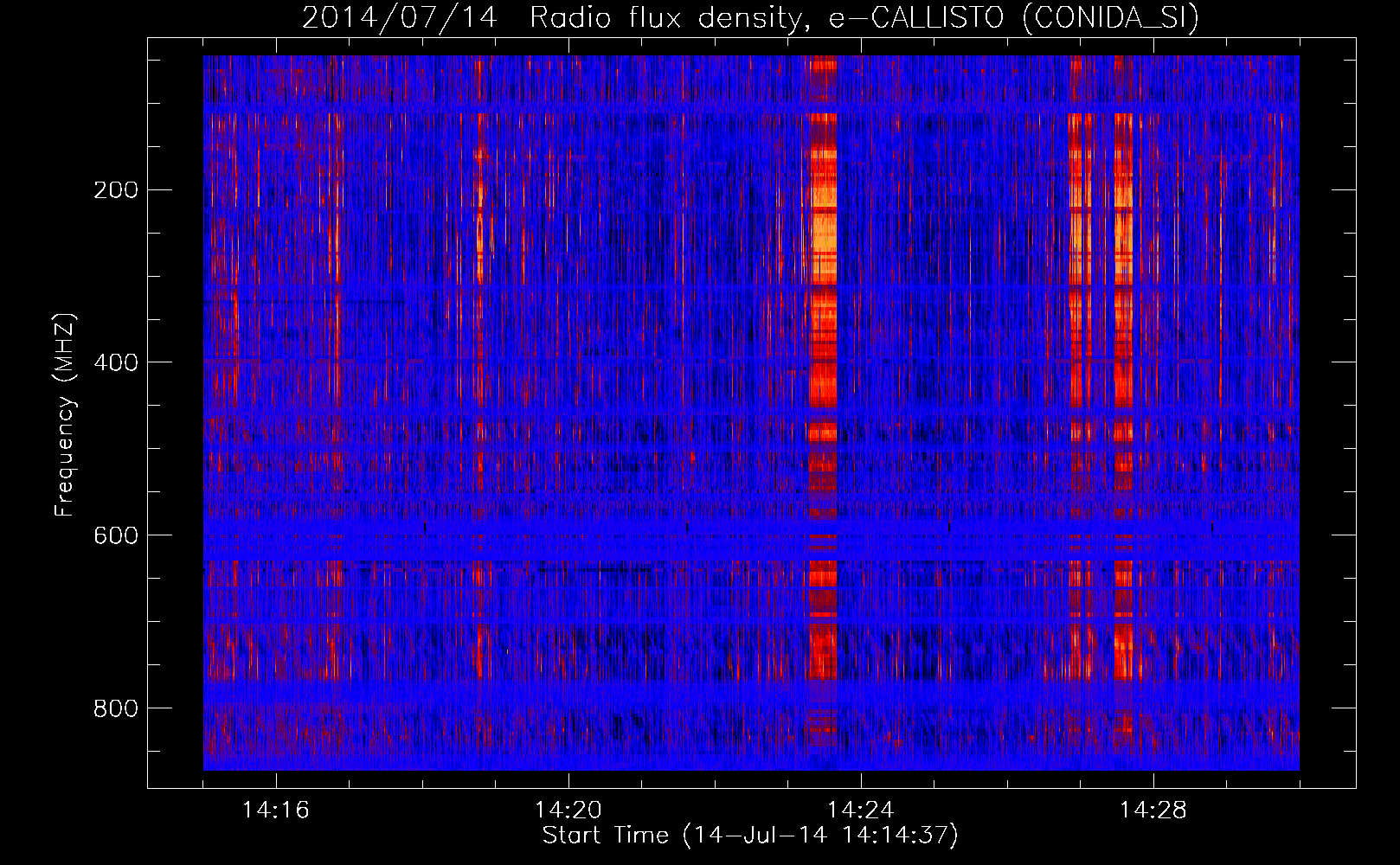Image resolution: width=1400 pixels, height=865 pixels.
Task: Click the 800 frequency tick label
Action: 116,708
